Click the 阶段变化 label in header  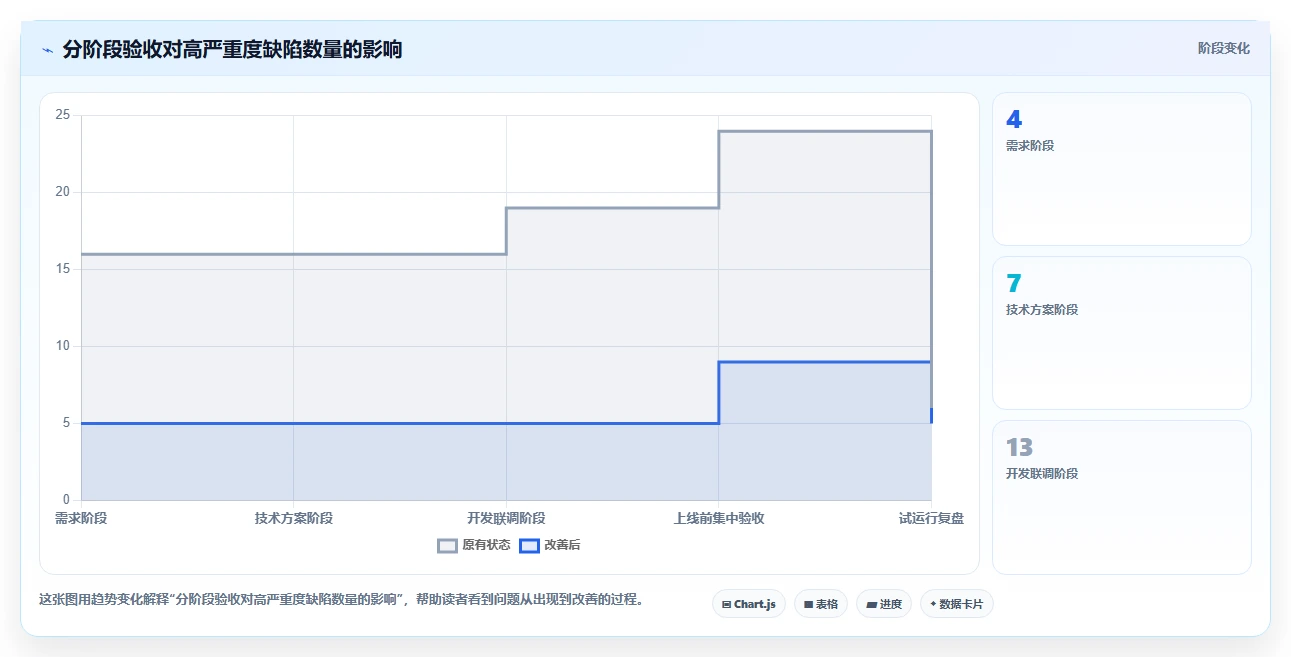click(1223, 48)
